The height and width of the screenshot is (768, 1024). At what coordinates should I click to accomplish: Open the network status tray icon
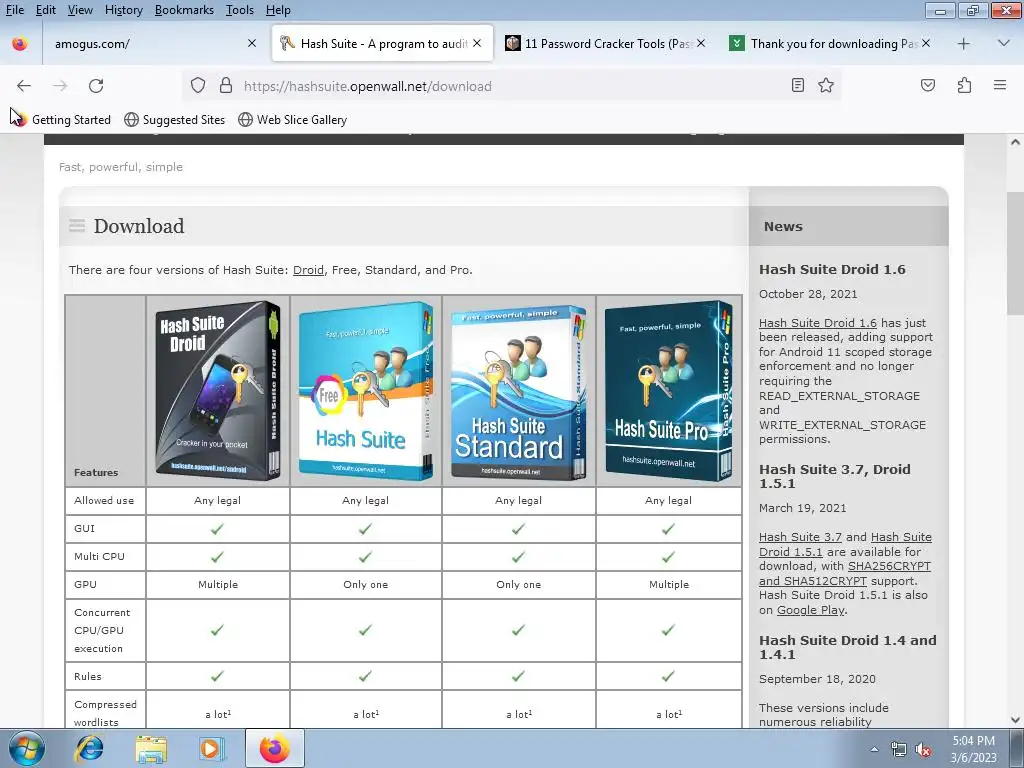pos(899,750)
